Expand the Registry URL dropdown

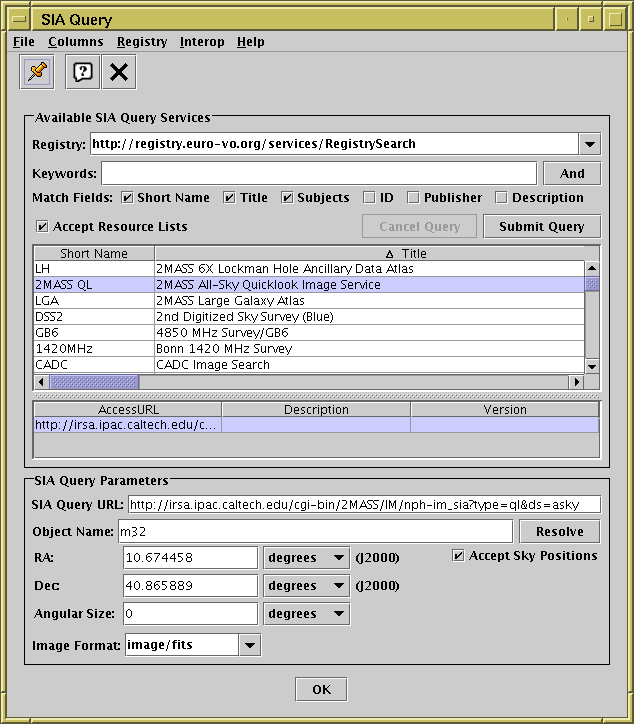click(590, 144)
